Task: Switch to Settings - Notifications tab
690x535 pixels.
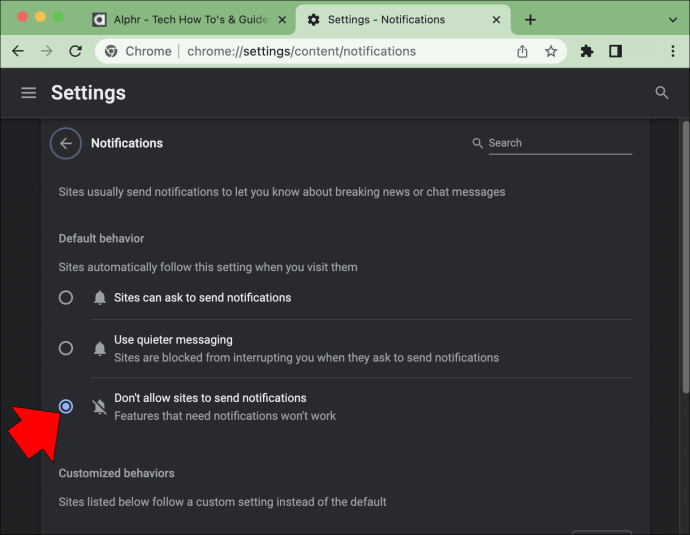Action: click(403, 20)
